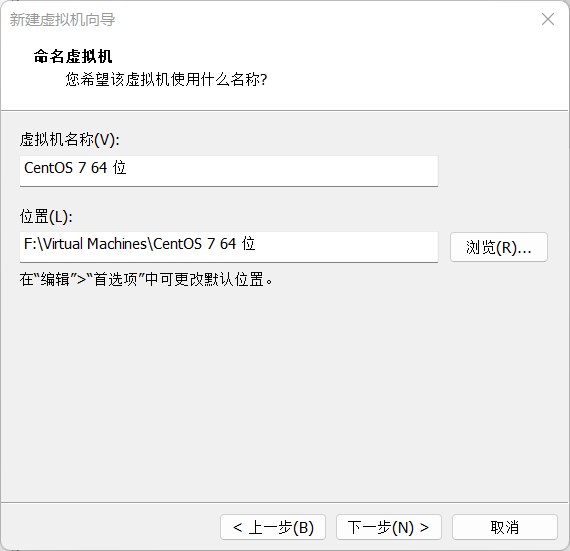570x551 pixels.
Task: Click the 虚拟机名称 input field
Action: [229, 171]
